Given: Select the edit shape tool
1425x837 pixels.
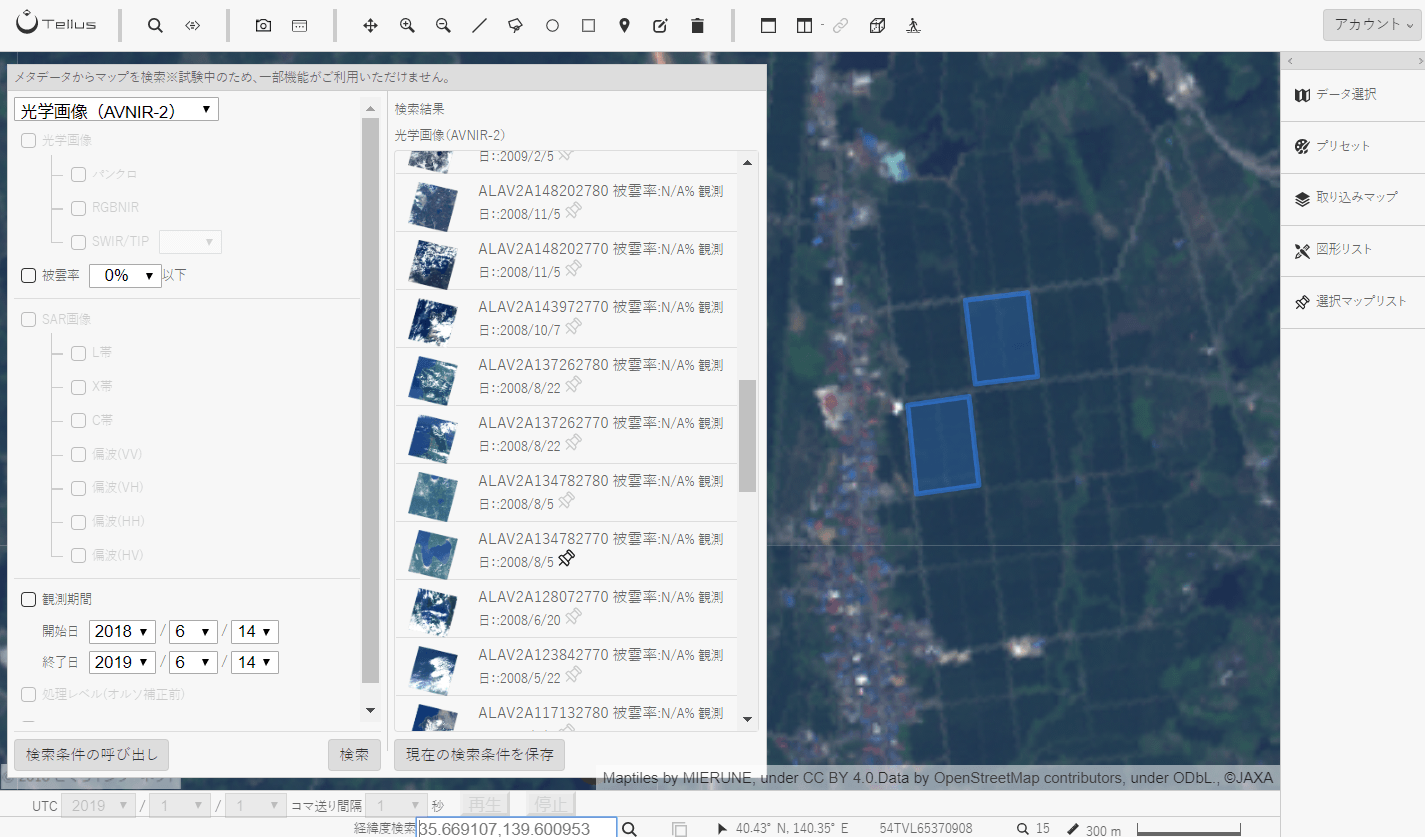Looking at the screenshot, I should [x=660, y=26].
